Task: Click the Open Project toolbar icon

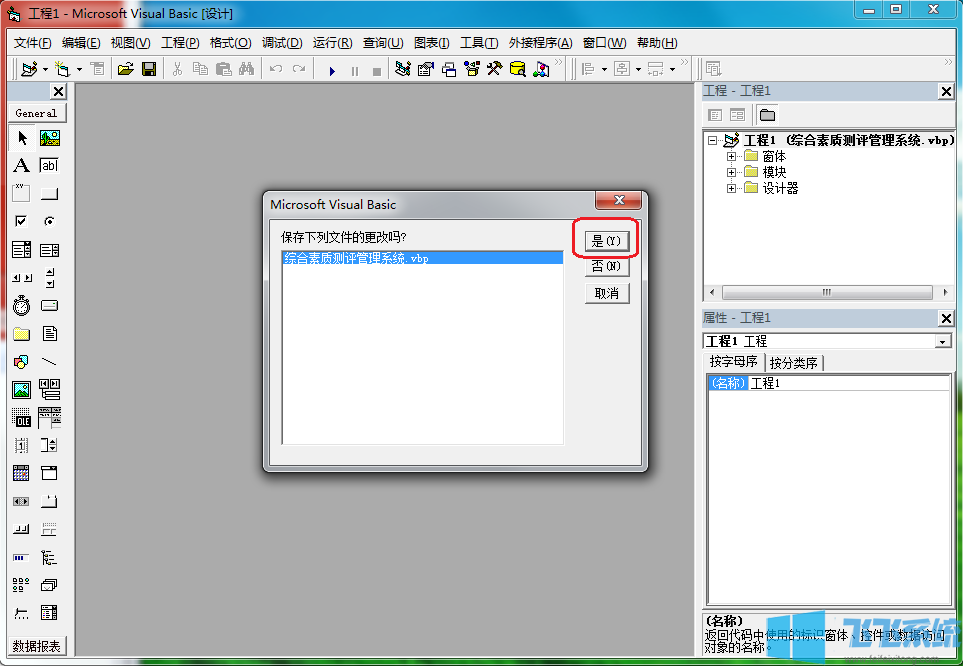Action: coord(124,69)
